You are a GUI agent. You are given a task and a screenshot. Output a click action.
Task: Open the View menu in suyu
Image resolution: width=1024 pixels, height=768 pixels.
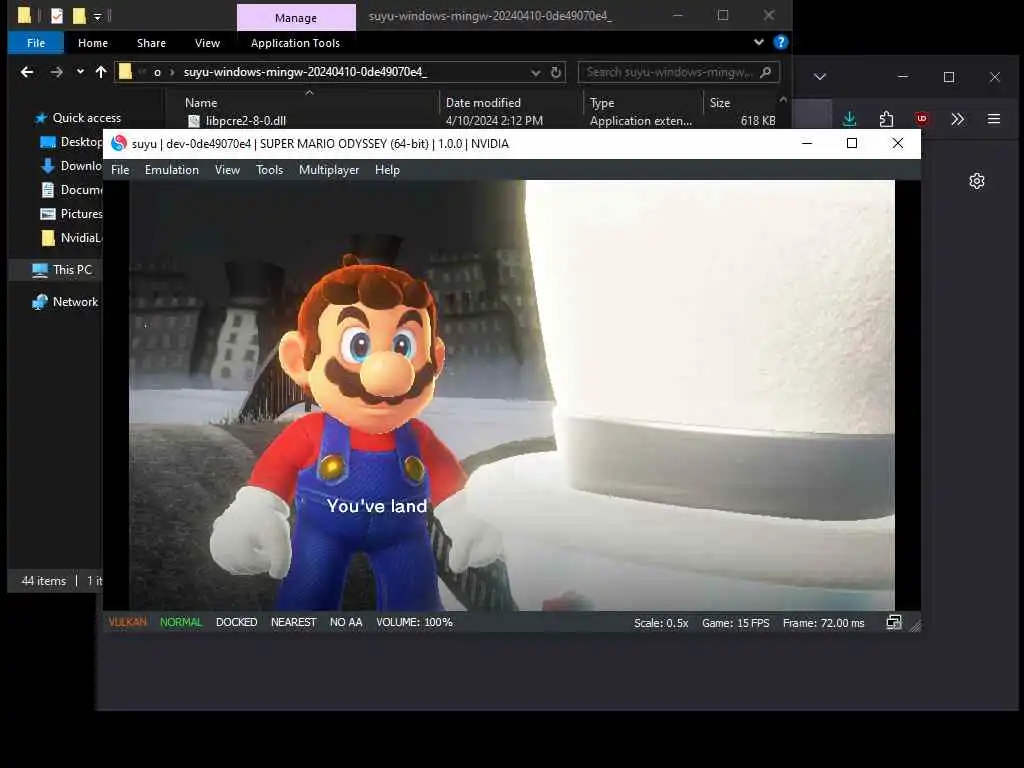[x=227, y=170]
